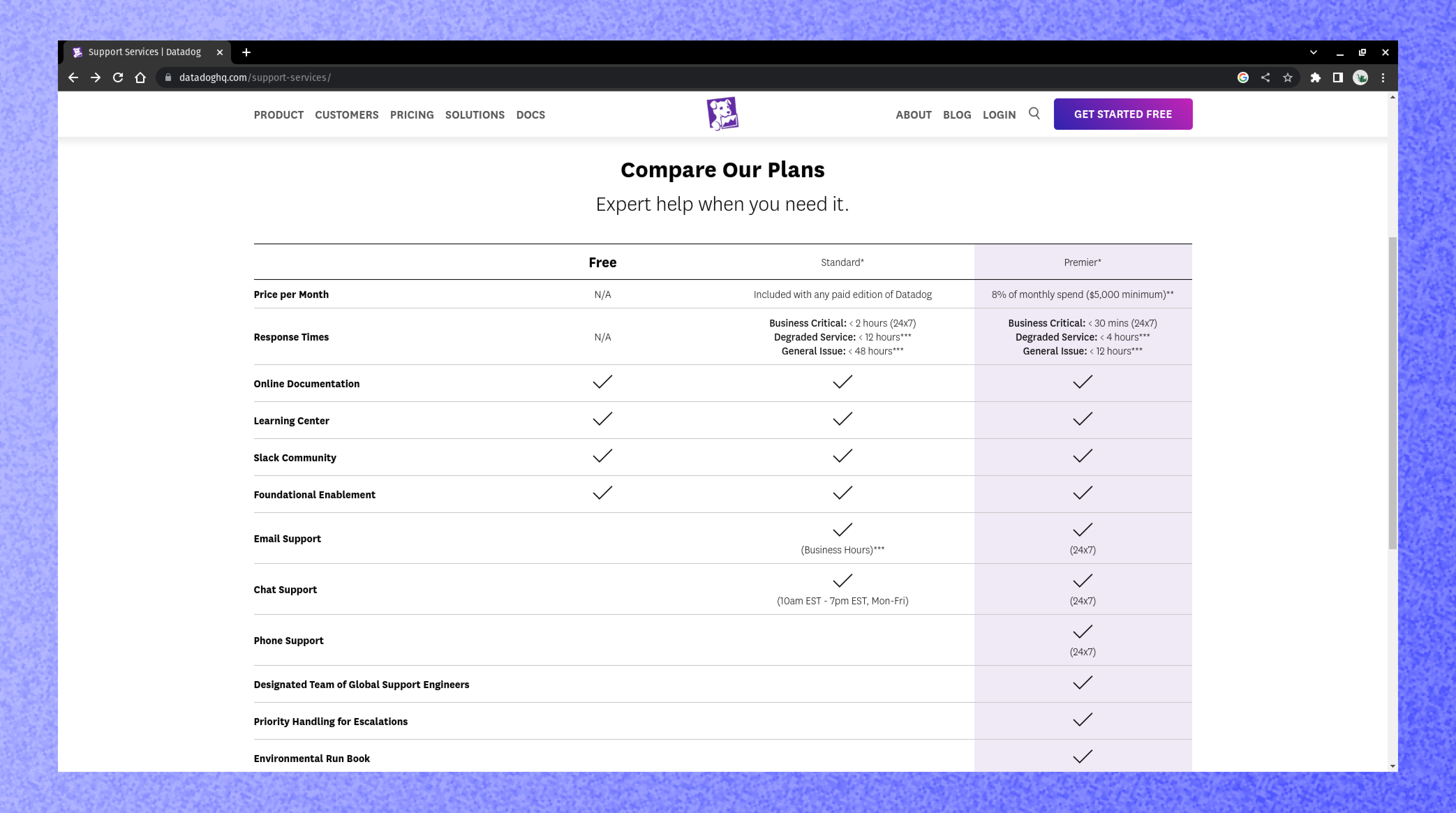
Task: Click the browser home icon
Action: [x=140, y=77]
